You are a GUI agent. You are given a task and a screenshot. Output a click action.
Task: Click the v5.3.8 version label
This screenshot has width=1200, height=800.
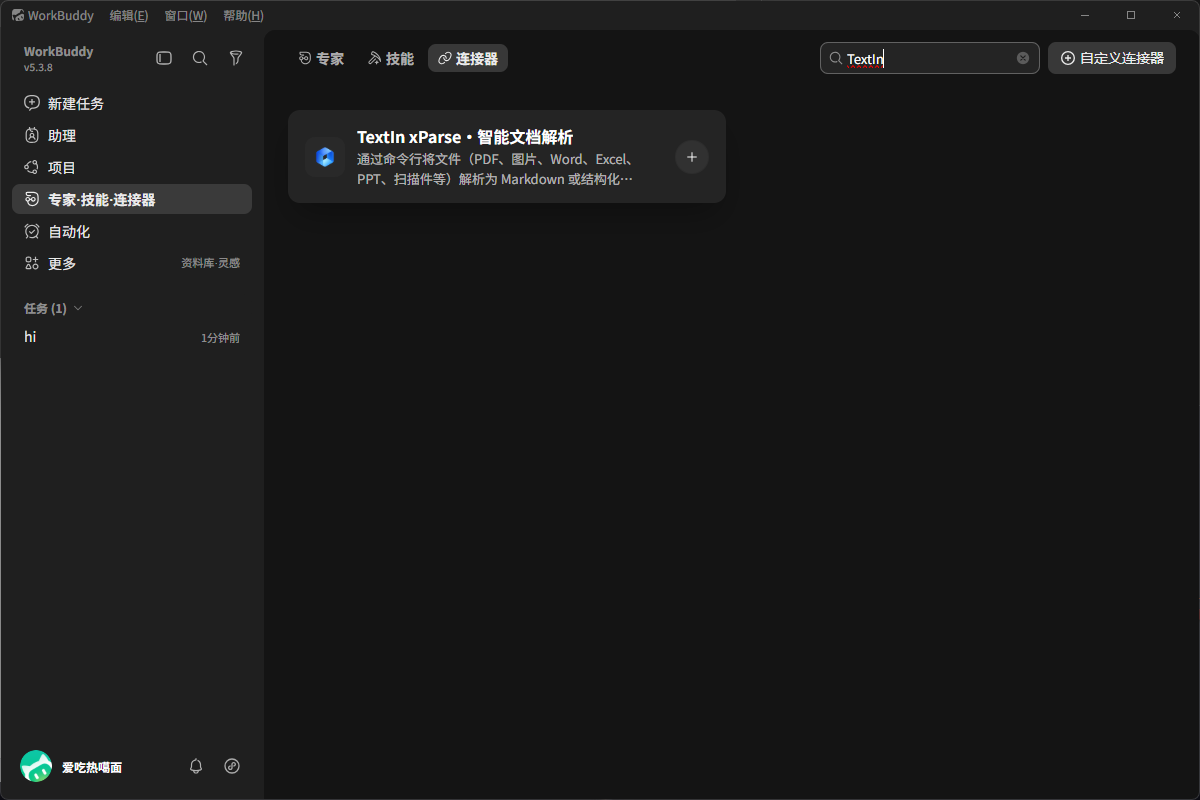(38, 67)
